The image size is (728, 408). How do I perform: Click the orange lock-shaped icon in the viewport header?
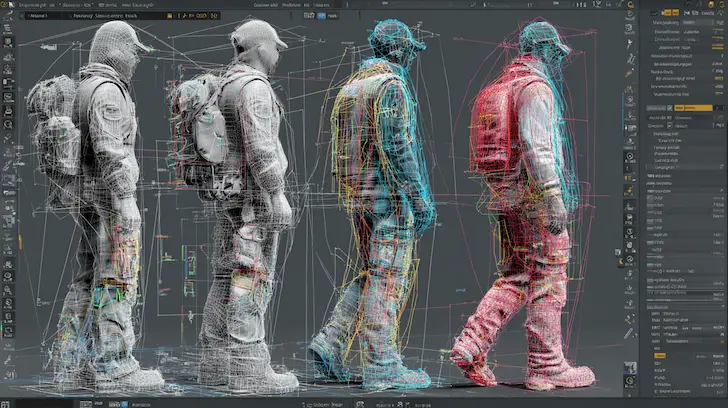tap(169, 16)
